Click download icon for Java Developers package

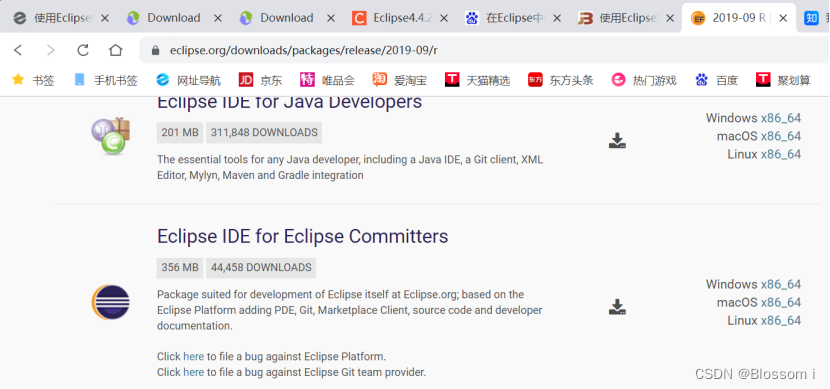tap(617, 141)
